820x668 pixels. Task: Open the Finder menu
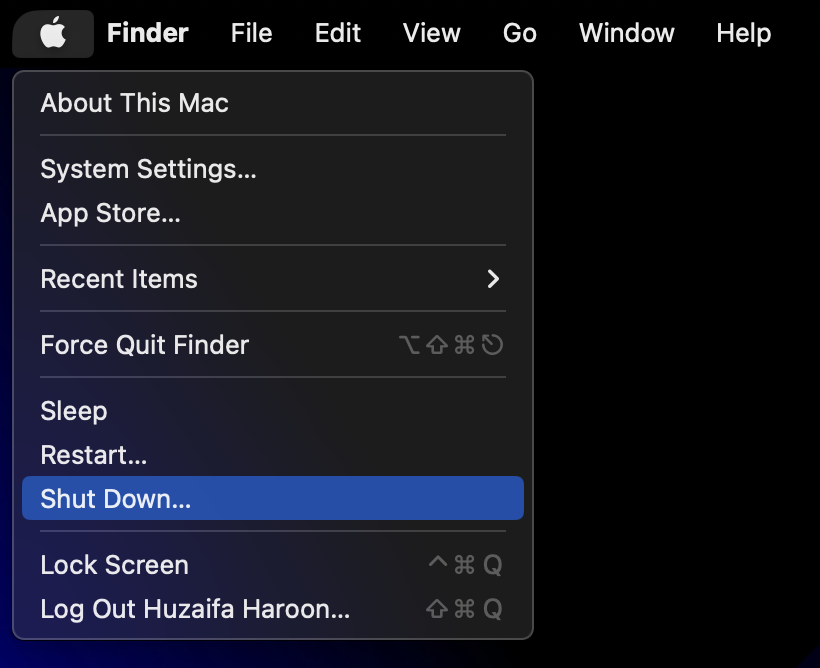click(147, 34)
